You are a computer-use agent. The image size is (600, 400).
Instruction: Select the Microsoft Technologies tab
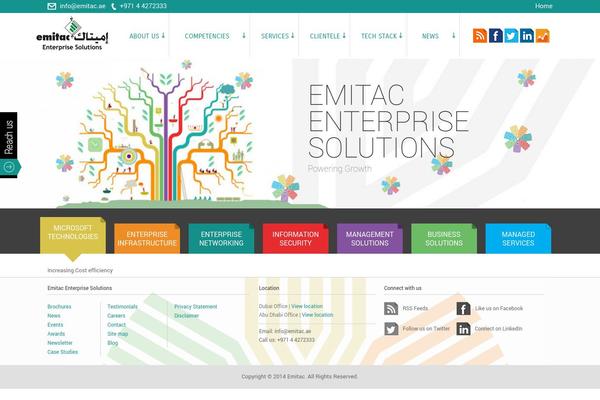pos(73,235)
